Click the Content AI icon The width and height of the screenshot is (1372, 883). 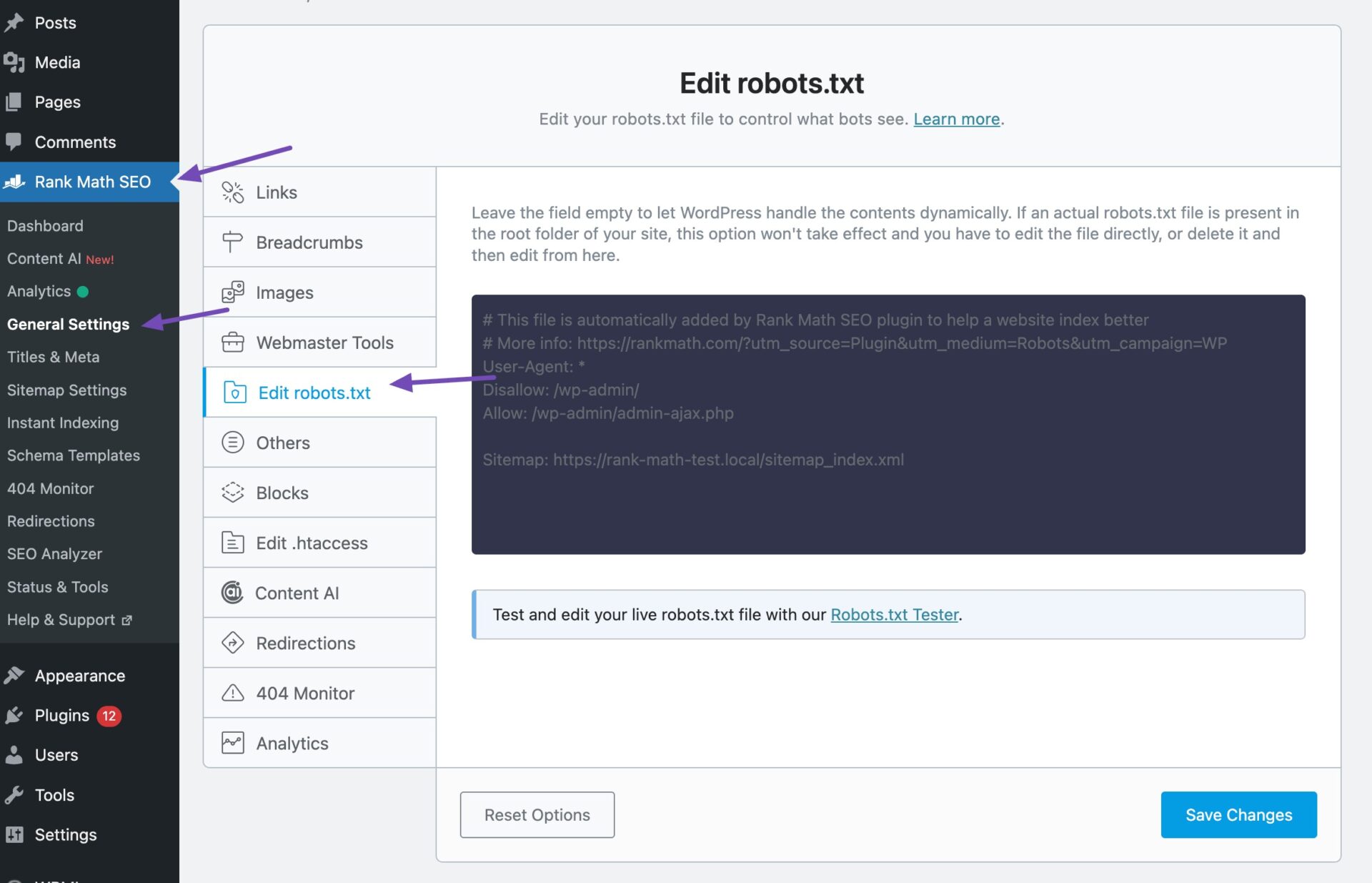232,593
